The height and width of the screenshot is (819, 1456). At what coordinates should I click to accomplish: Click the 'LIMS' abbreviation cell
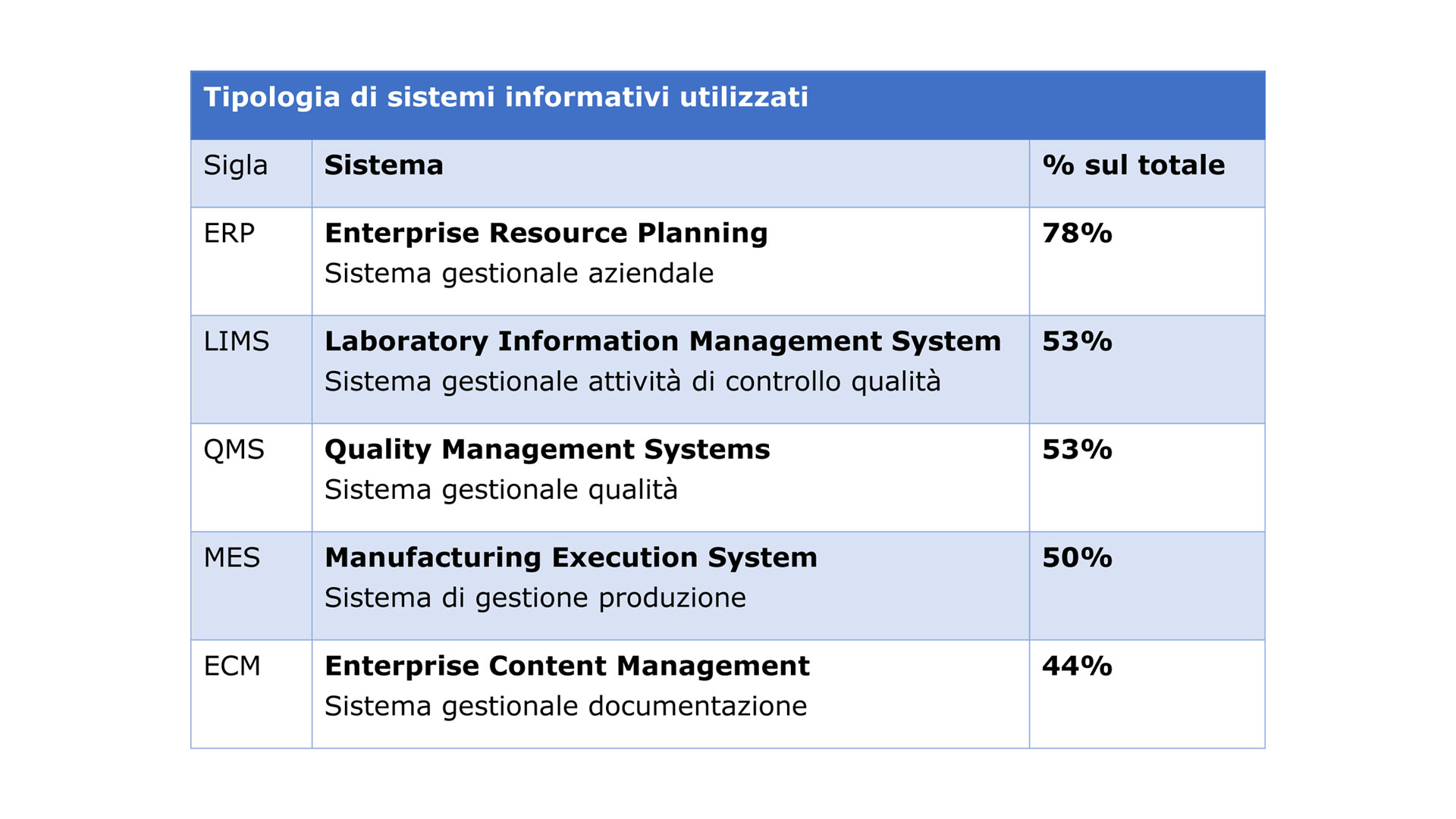[236, 342]
